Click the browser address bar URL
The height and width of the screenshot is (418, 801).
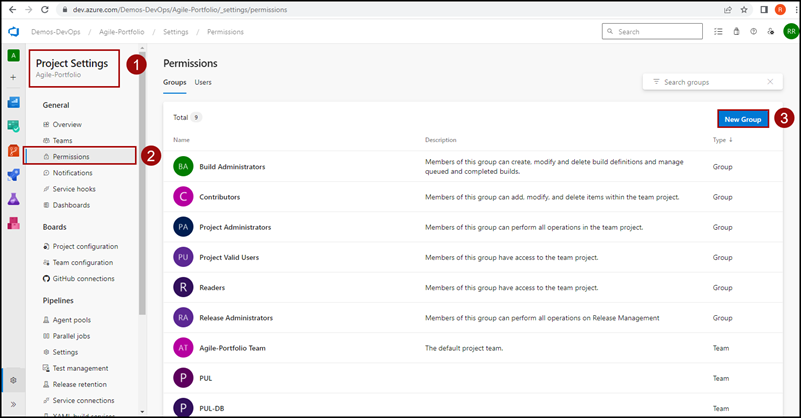pos(180,9)
